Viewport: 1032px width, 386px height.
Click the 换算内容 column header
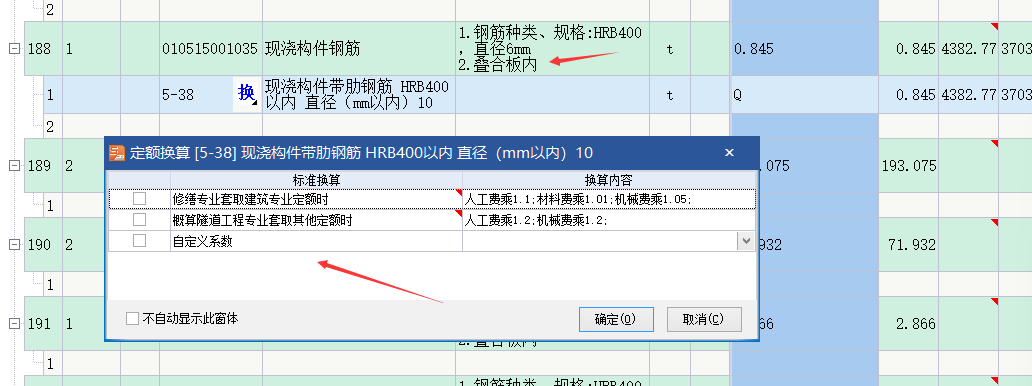(x=609, y=180)
